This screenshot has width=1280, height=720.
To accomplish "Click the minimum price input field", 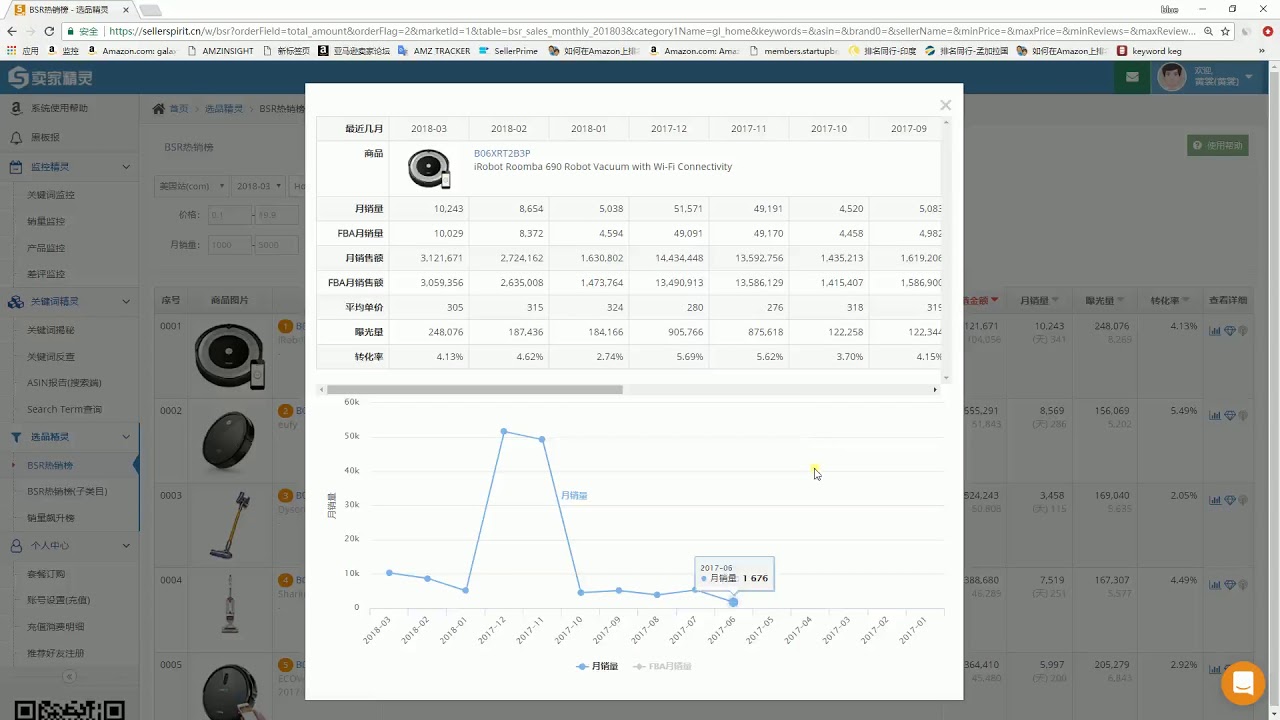I will [x=230, y=215].
